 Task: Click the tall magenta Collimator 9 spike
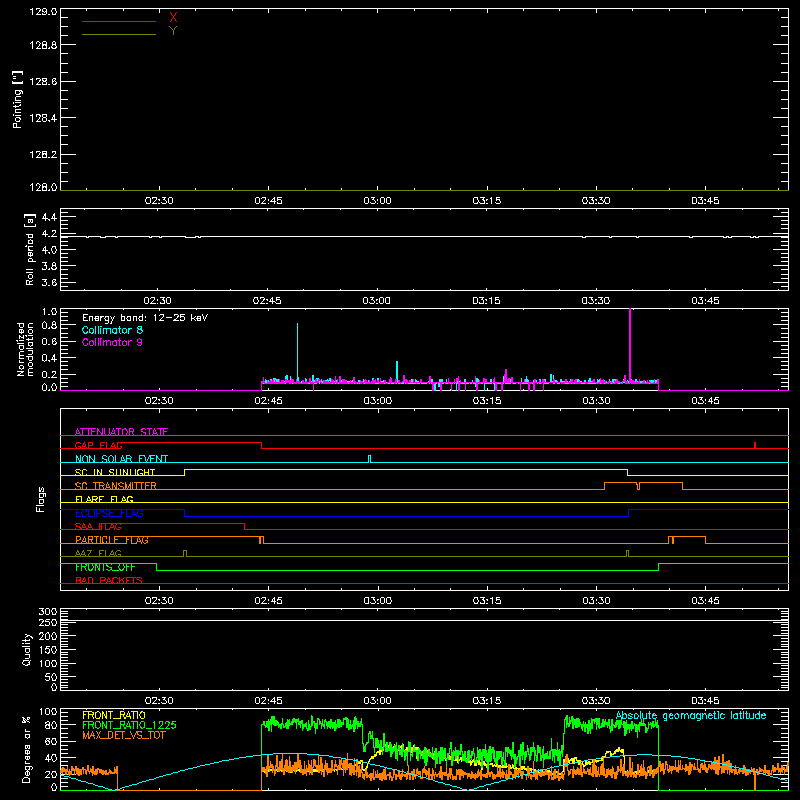coord(631,345)
